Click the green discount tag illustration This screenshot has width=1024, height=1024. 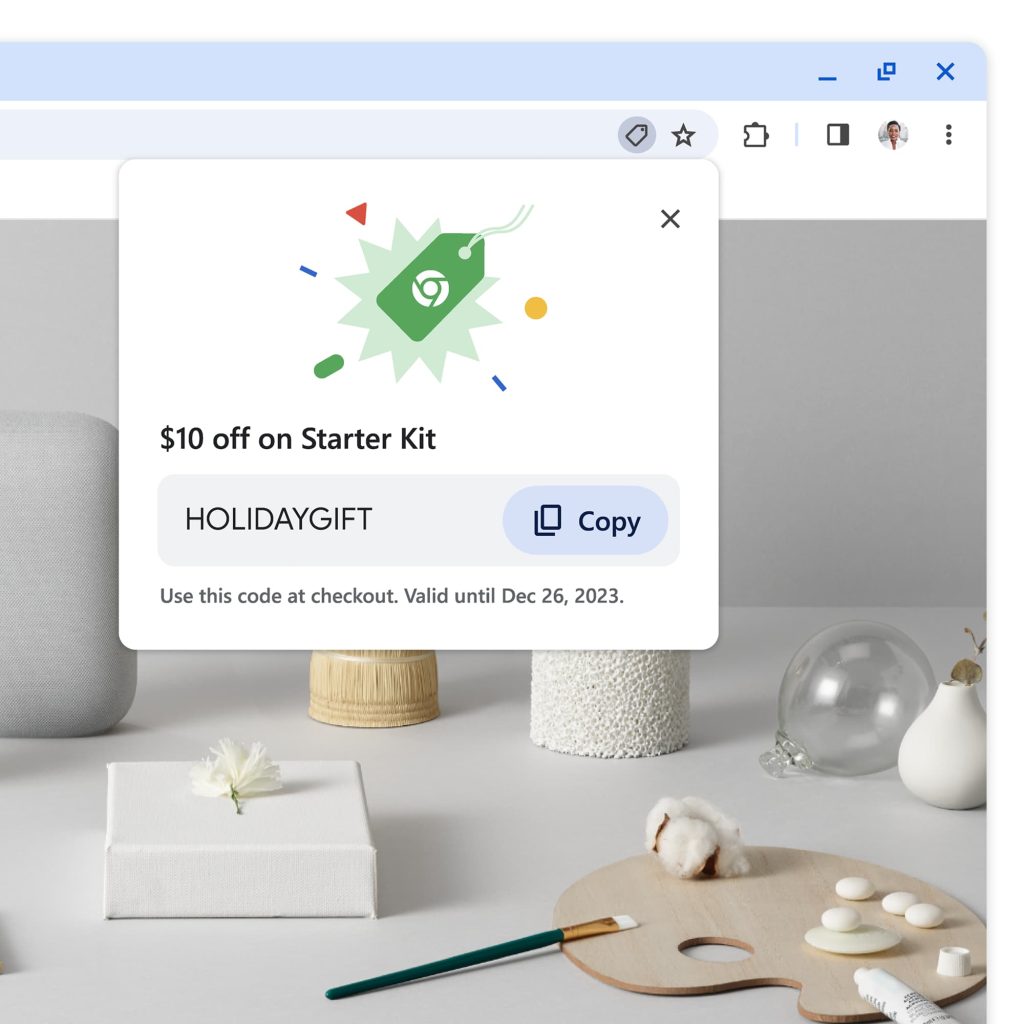[x=431, y=287]
